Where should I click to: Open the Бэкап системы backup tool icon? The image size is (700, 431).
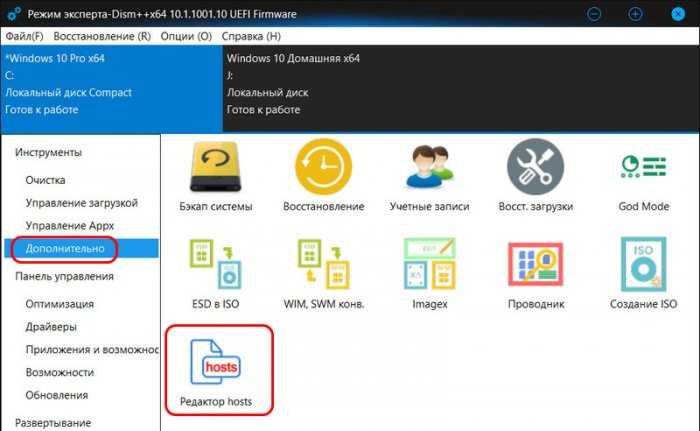[216, 167]
